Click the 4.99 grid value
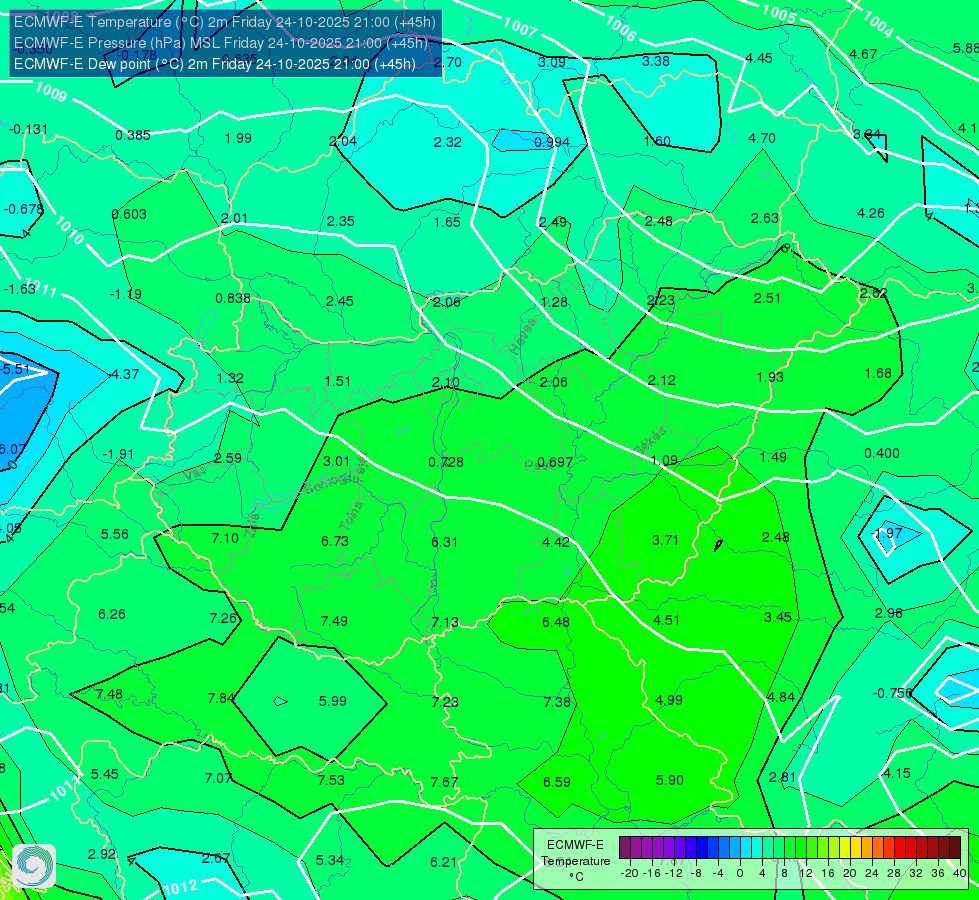This screenshot has height=900, width=979. tap(669, 700)
